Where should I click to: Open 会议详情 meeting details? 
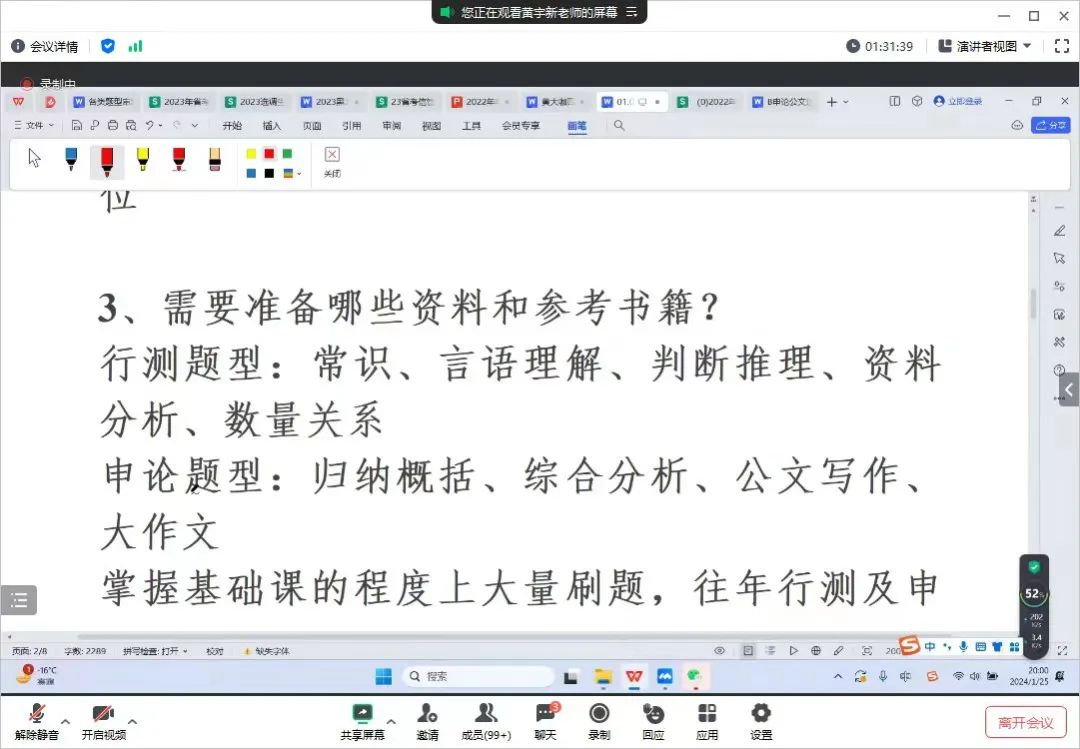45,46
